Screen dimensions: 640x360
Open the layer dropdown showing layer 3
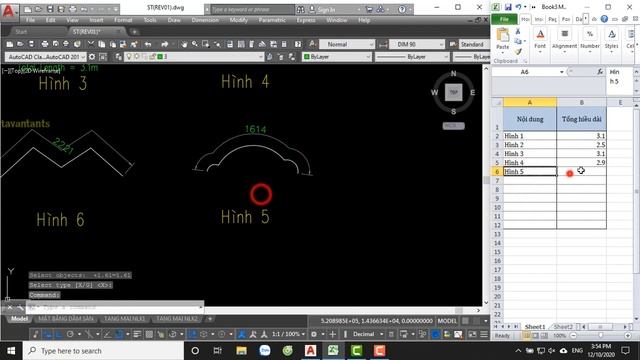click(x=194, y=57)
